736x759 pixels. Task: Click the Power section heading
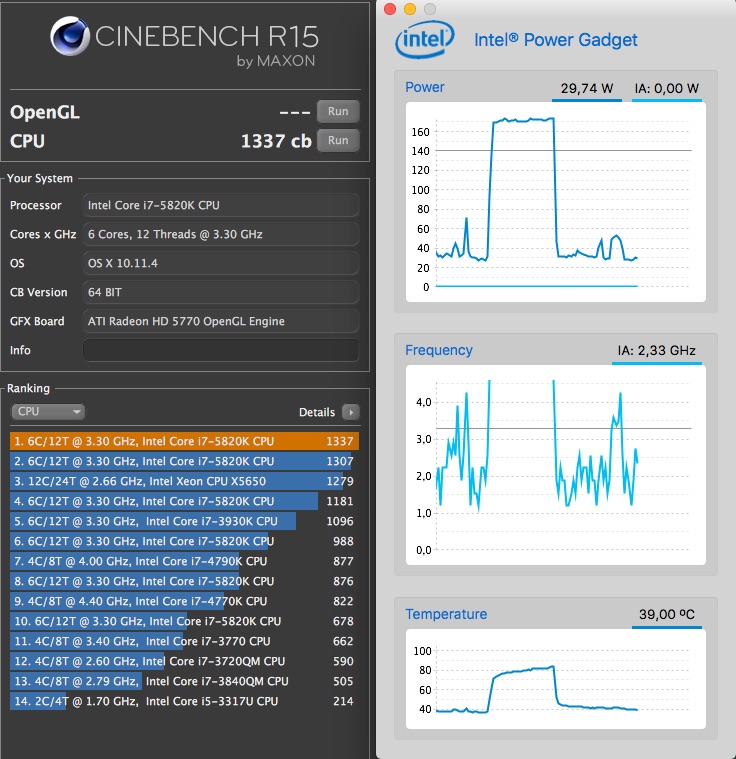[425, 87]
